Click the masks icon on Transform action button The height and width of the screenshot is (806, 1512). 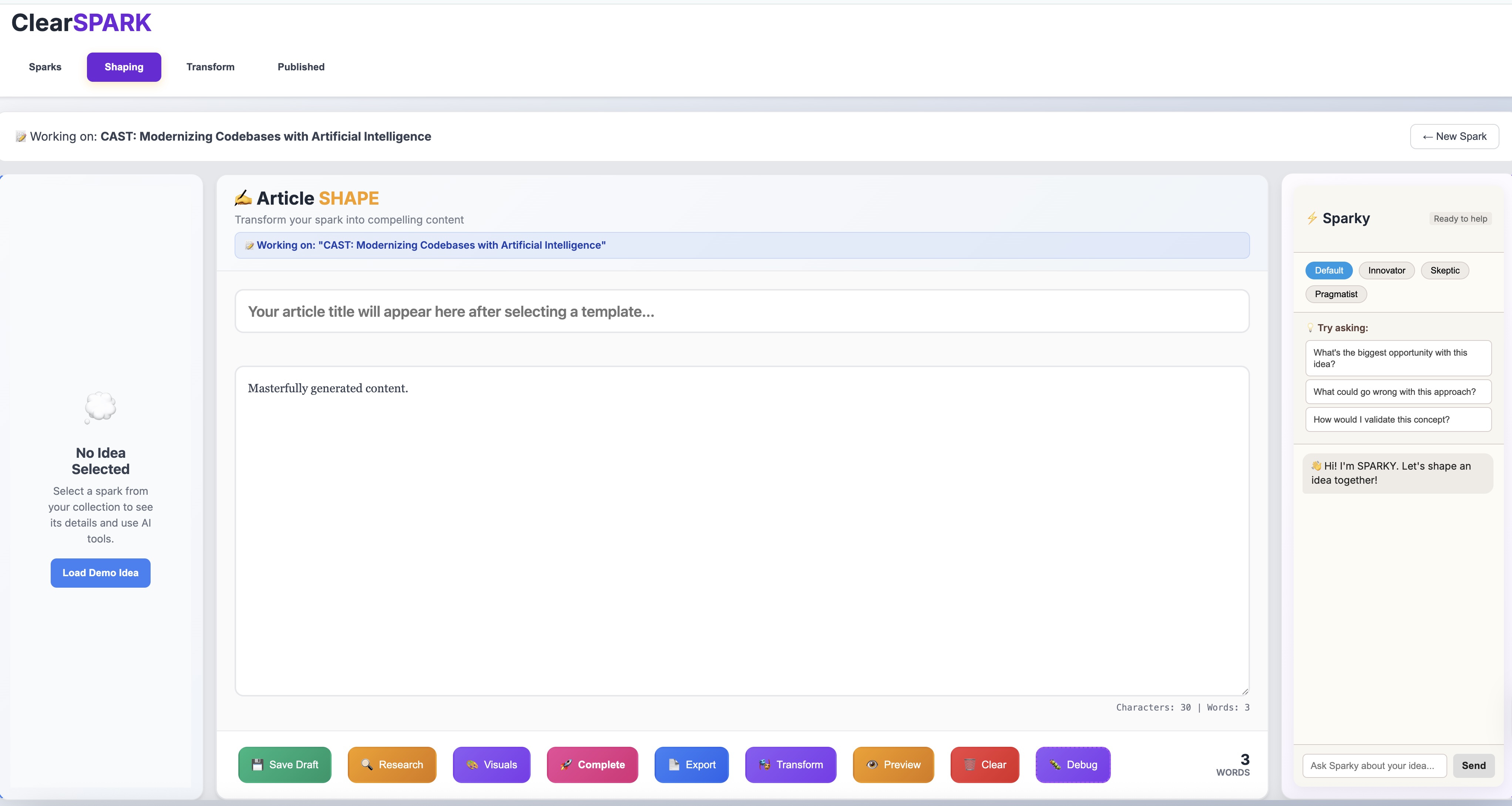[764, 764]
